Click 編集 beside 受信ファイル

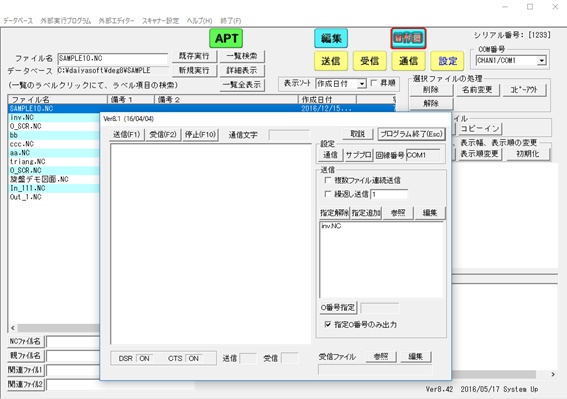tap(416, 356)
